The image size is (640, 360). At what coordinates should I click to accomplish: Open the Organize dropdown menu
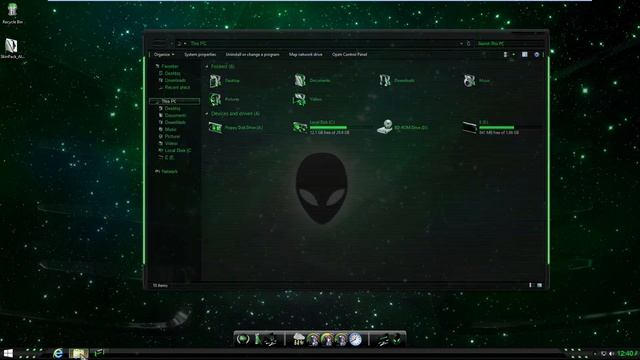pyautogui.click(x=164, y=54)
